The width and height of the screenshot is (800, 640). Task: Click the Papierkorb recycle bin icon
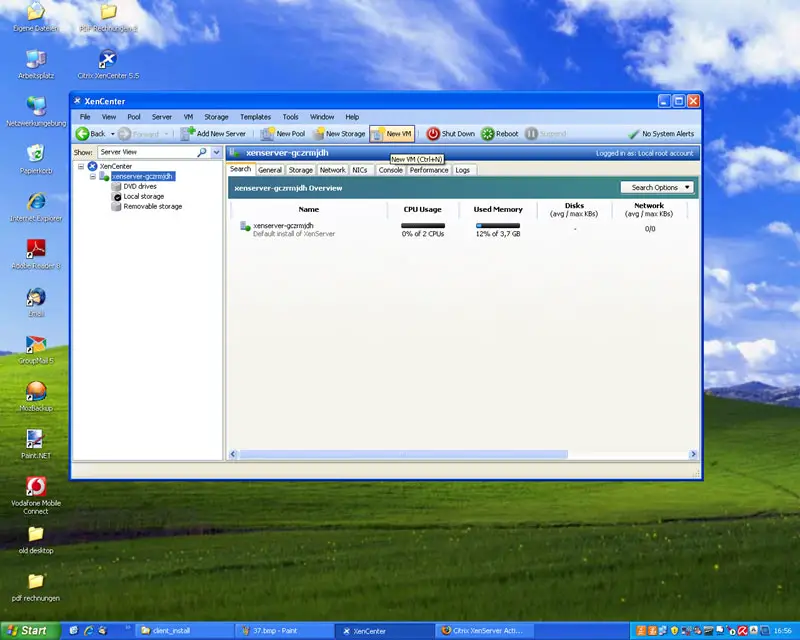point(36,159)
